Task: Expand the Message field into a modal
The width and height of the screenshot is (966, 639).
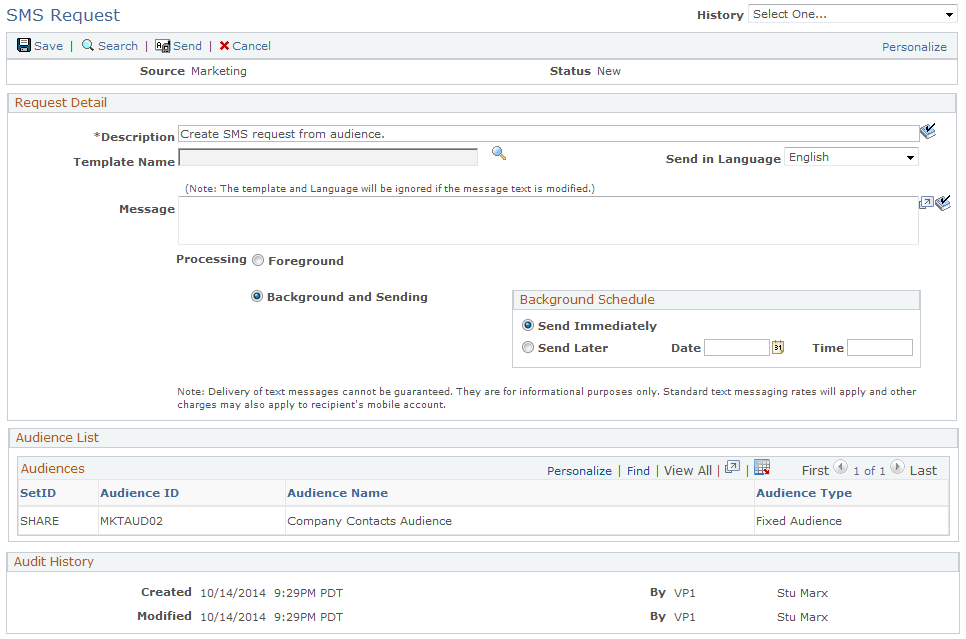Action: 926,202
